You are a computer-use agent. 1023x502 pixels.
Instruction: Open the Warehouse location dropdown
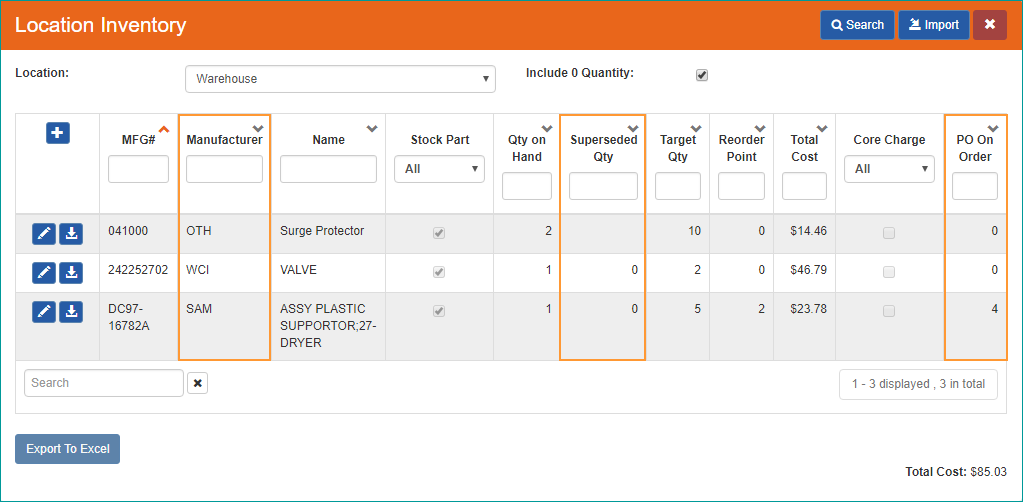(x=341, y=79)
